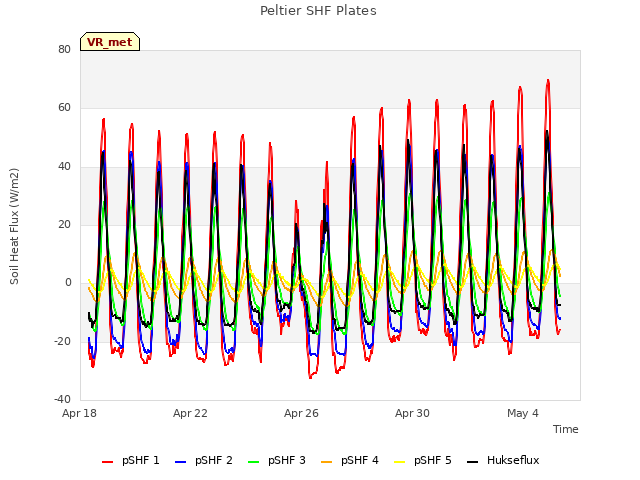This screenshot has width=640, height=480.
Task: Click the Soil Heat Flux axis title
Action: (x=14, y=226)
